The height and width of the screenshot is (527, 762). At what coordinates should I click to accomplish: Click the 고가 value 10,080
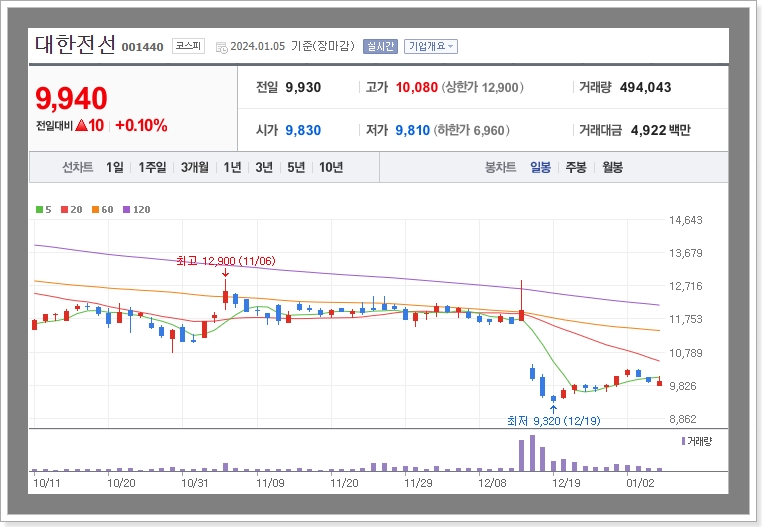[416, 88]
